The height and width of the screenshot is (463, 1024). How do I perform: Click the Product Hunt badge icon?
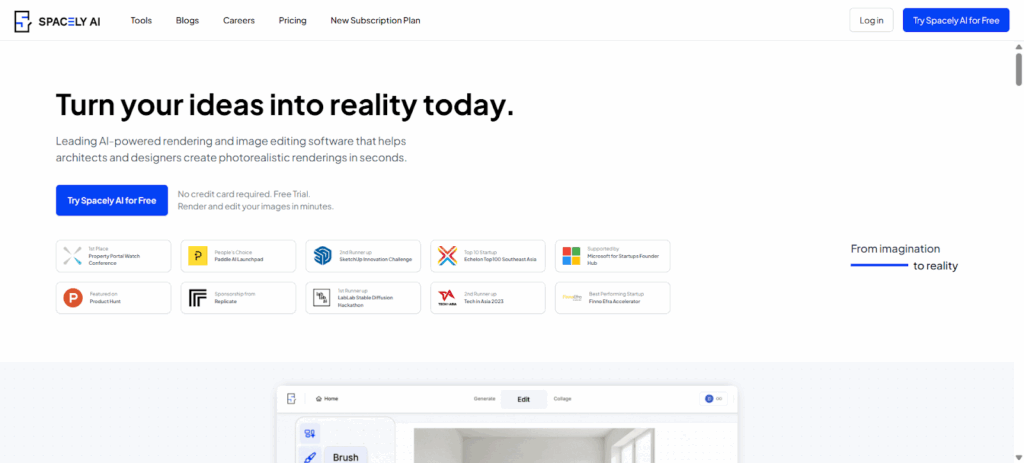coord(73,297)
